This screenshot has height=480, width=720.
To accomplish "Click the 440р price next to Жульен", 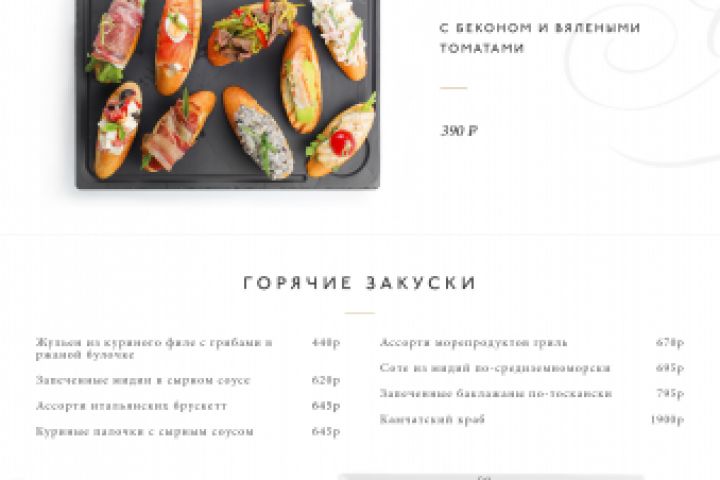I will click(326, 343).
